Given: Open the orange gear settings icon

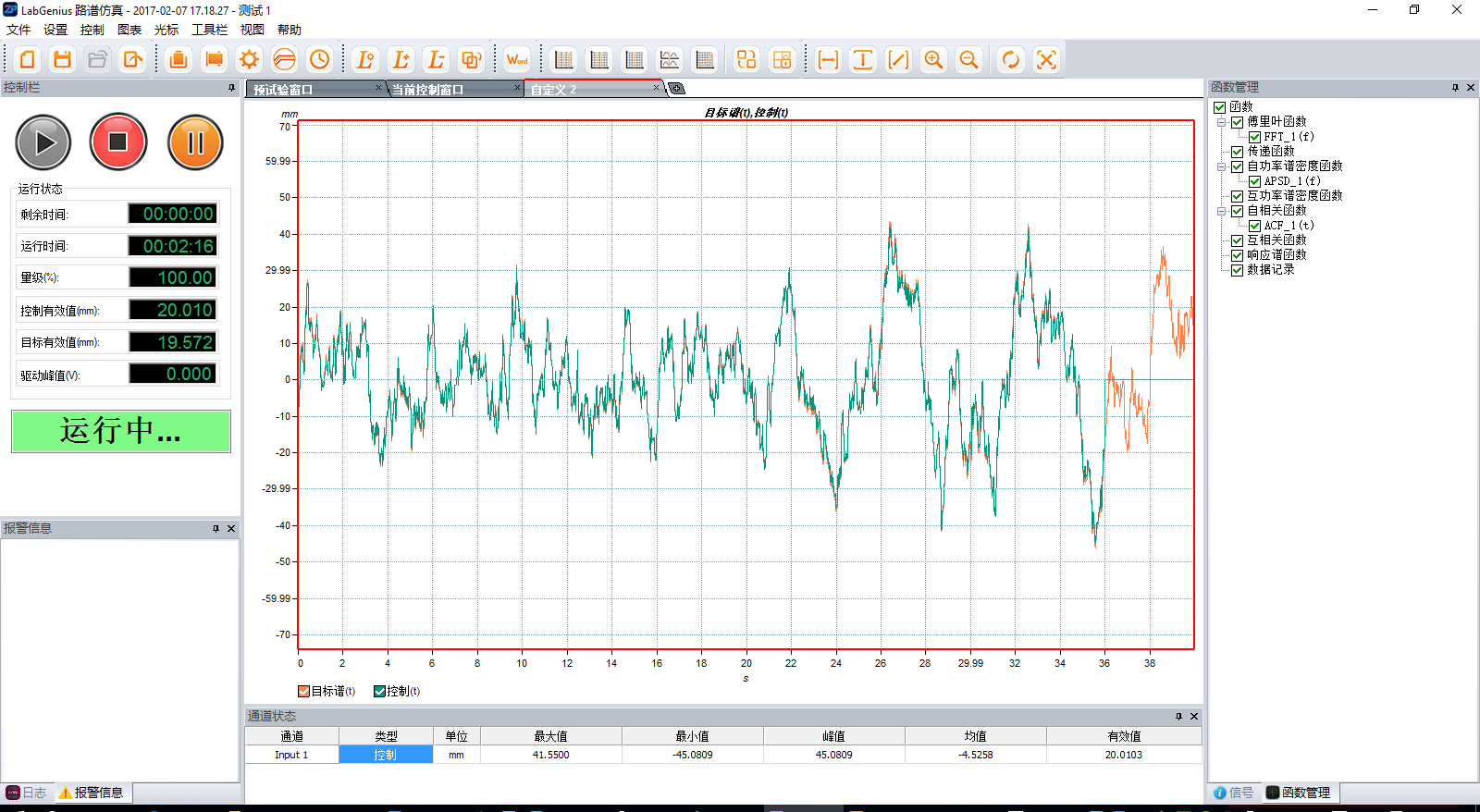Looking at the screenshot, I should [249, 60].
